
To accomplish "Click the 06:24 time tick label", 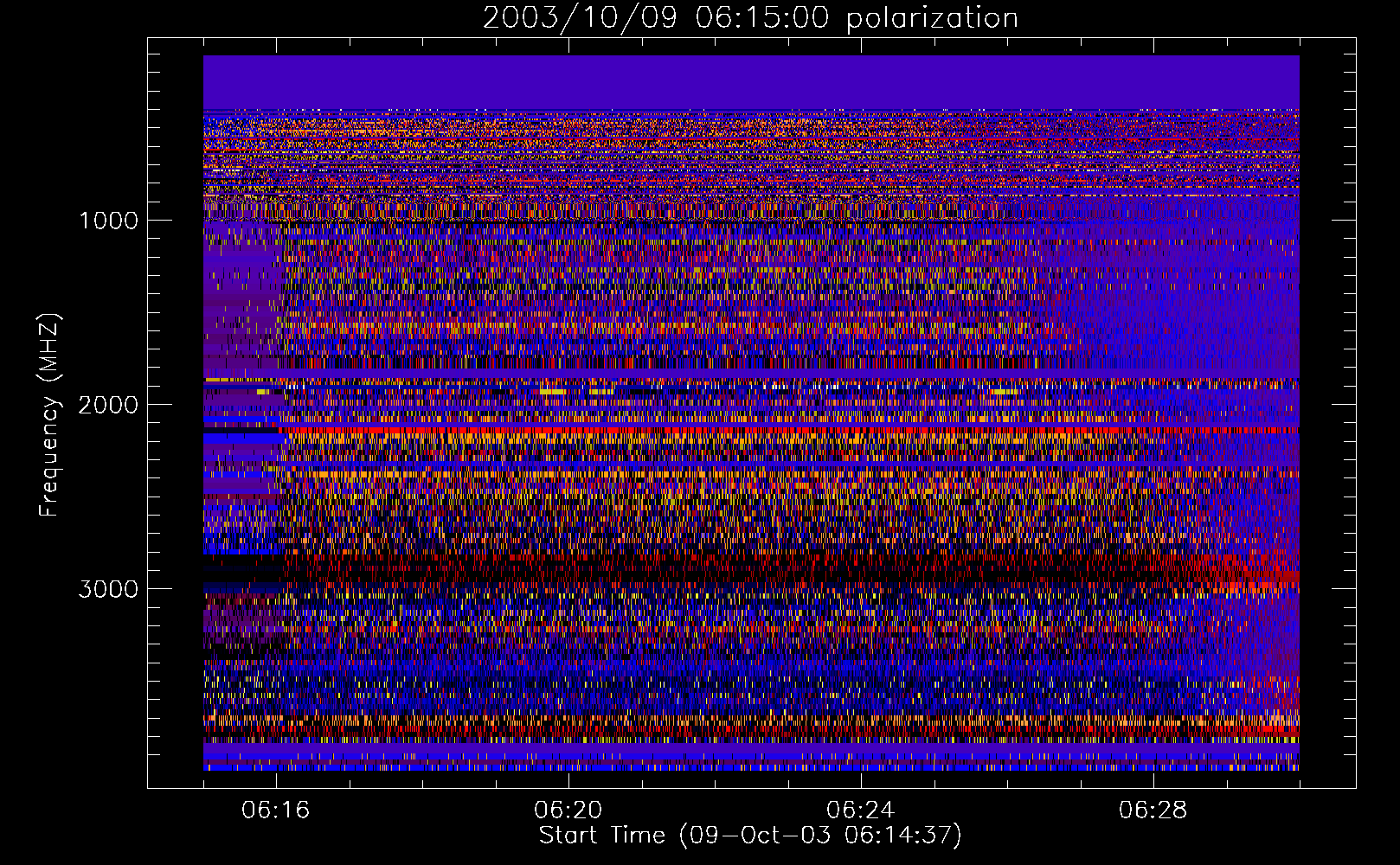I will [861, 811].
